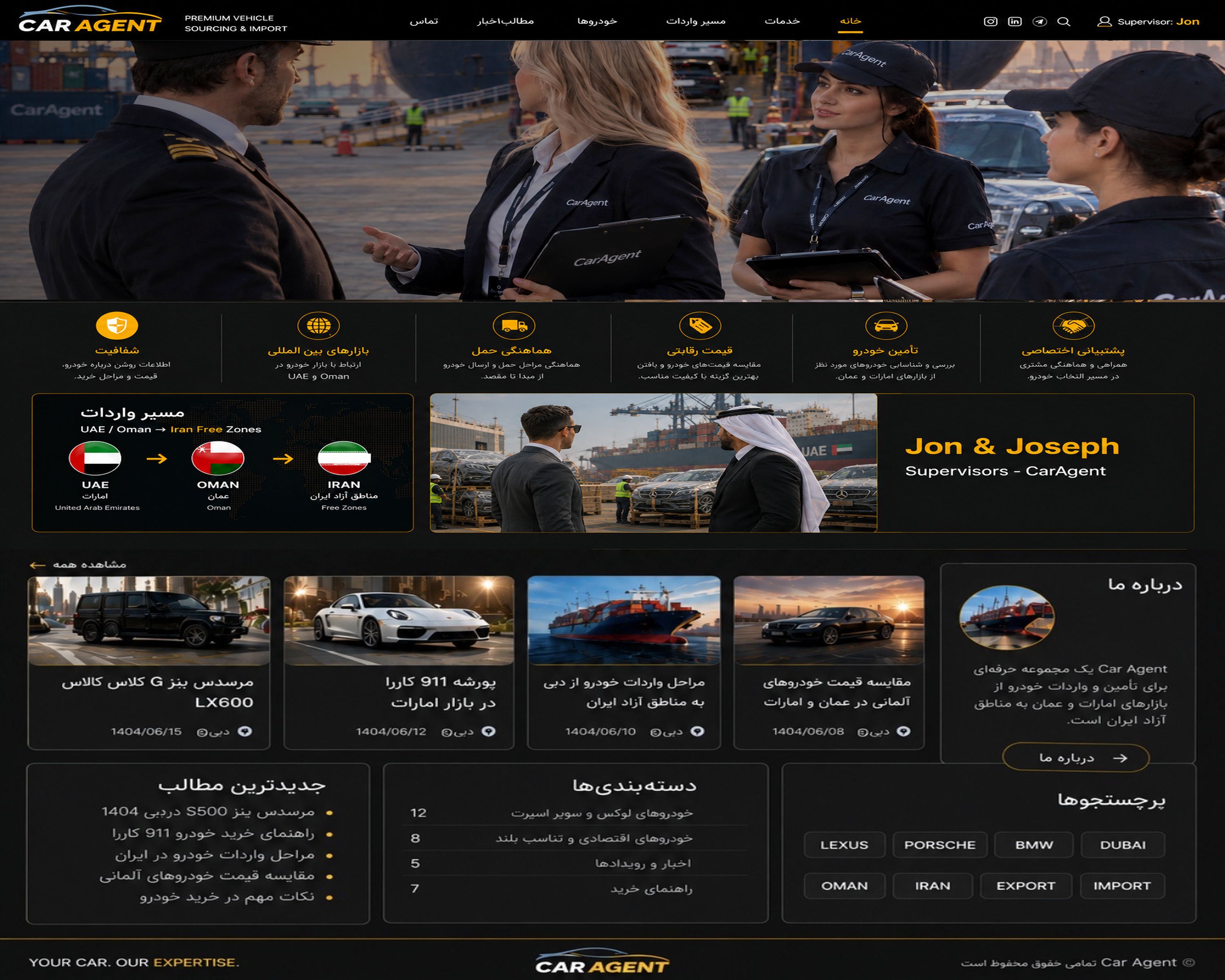The width and height of the screenshot is (1225, 980).
Task: Open the Telegram icon in header
Action: [1040, 22]
